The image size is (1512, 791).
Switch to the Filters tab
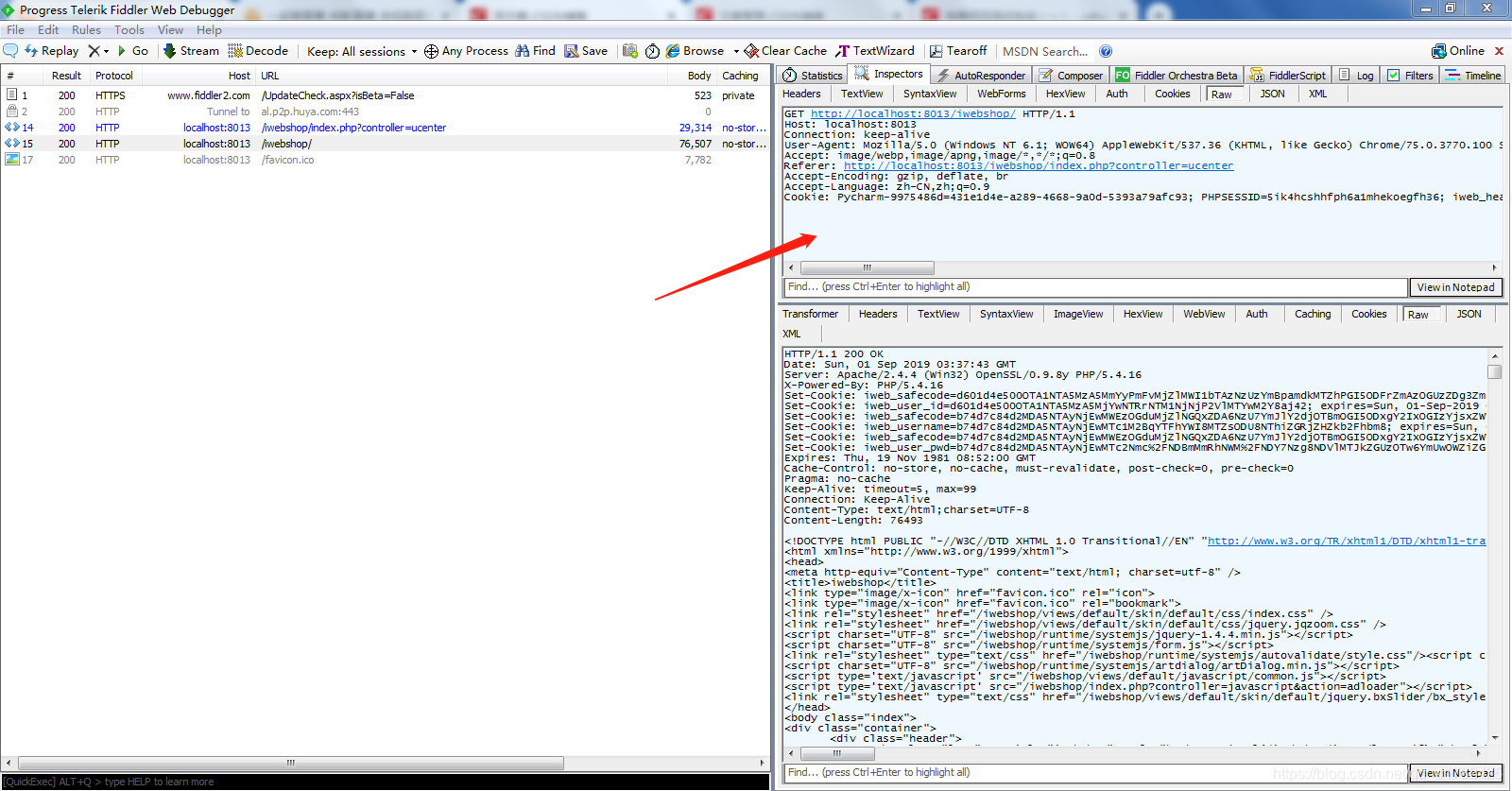coord(1410,75)
